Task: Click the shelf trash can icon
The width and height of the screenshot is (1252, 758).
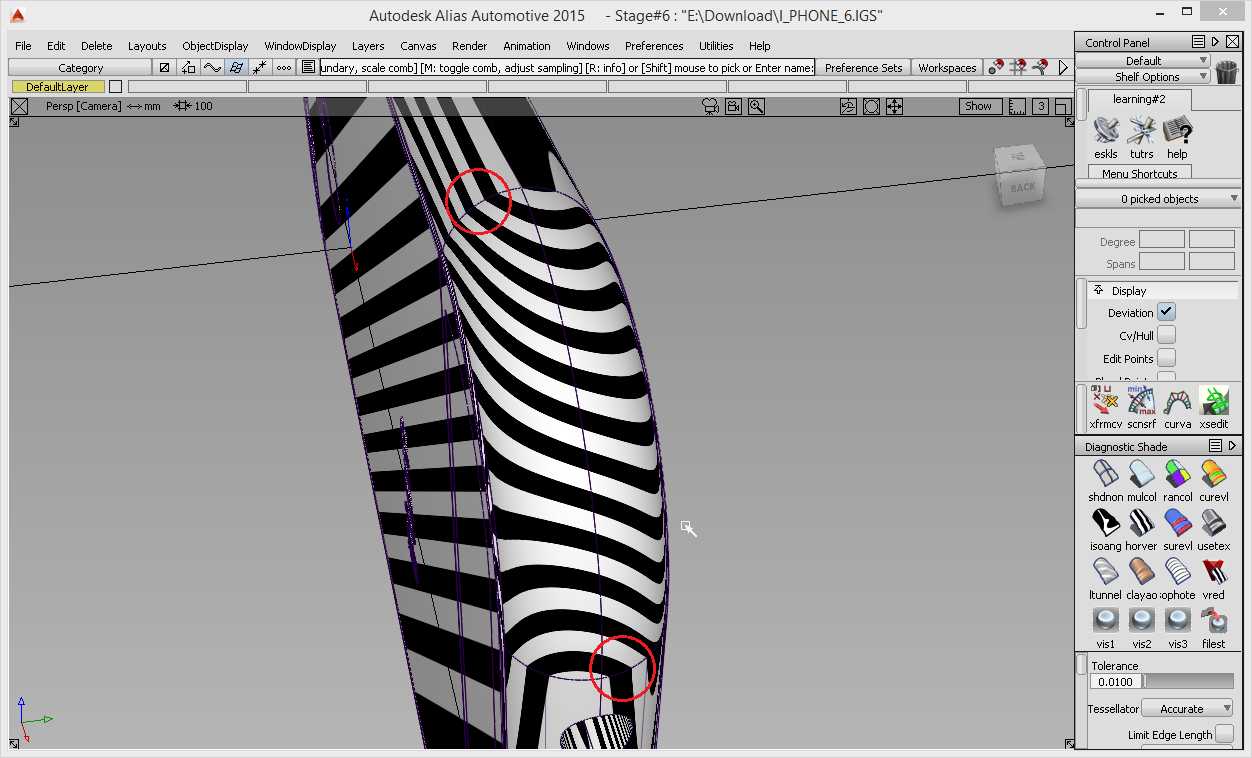Action: click(1226, 71)
